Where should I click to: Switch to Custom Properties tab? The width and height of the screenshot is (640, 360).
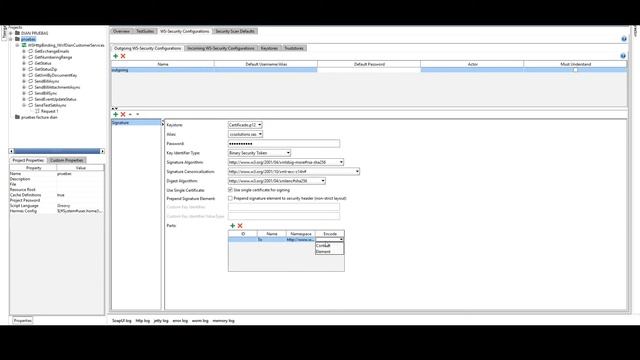(67, 160)
